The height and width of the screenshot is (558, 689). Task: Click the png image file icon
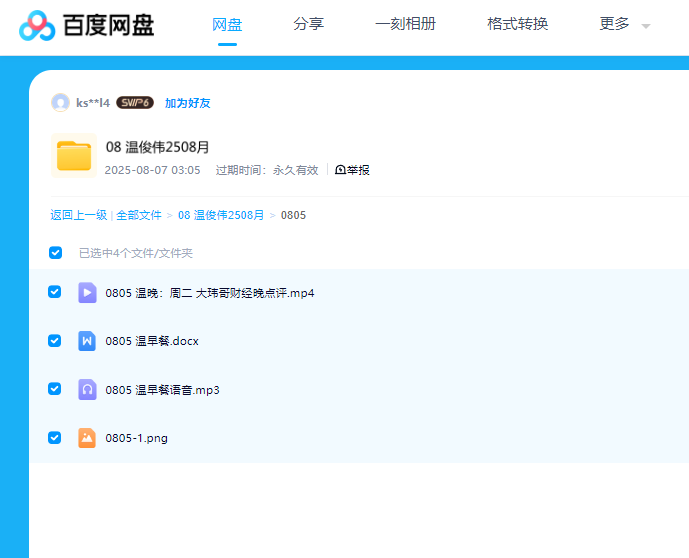pyautogui.click(x=87, y=437)
